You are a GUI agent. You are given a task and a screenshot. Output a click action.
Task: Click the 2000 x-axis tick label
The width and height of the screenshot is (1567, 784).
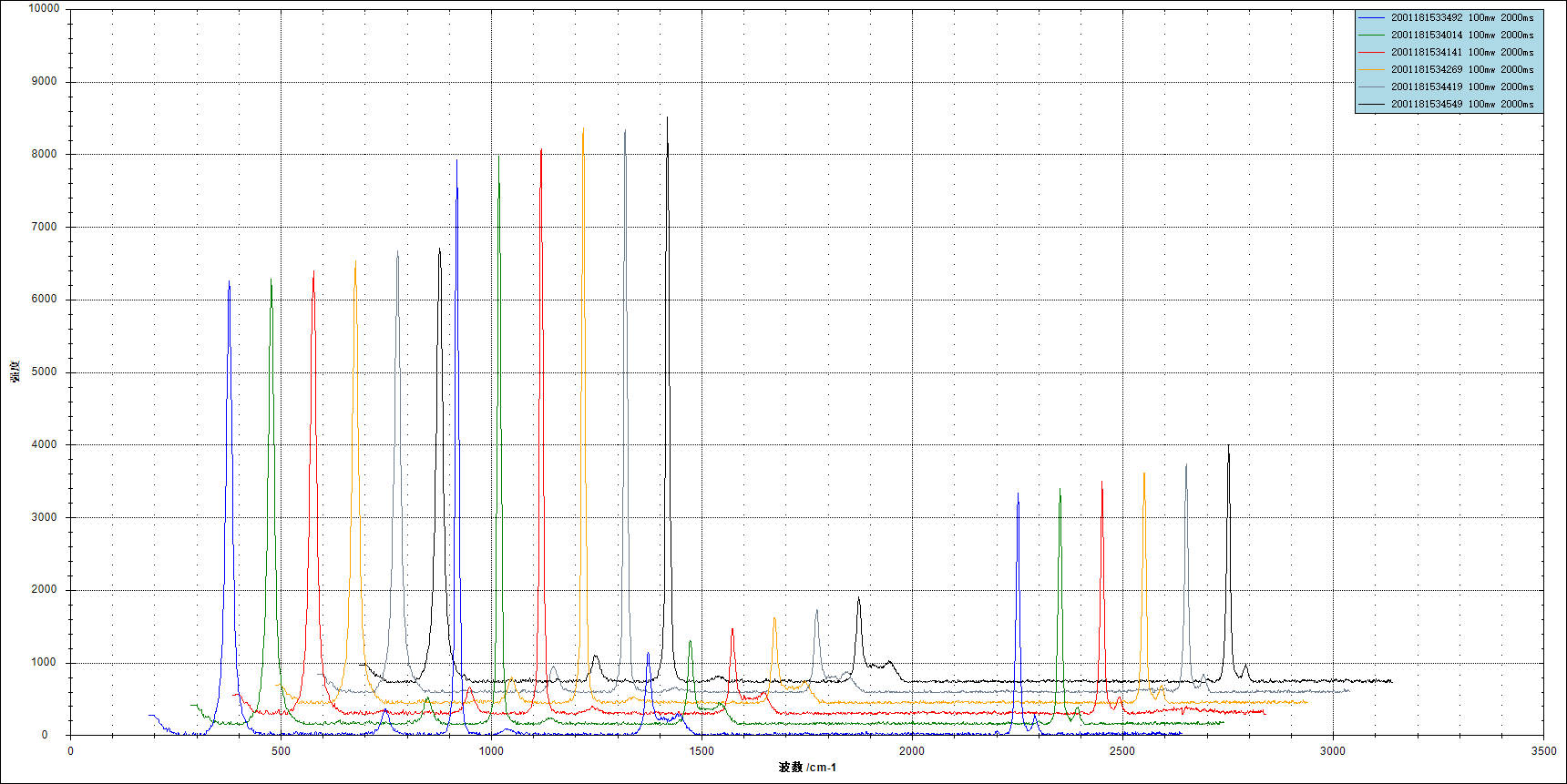click(x=912, y=750)
